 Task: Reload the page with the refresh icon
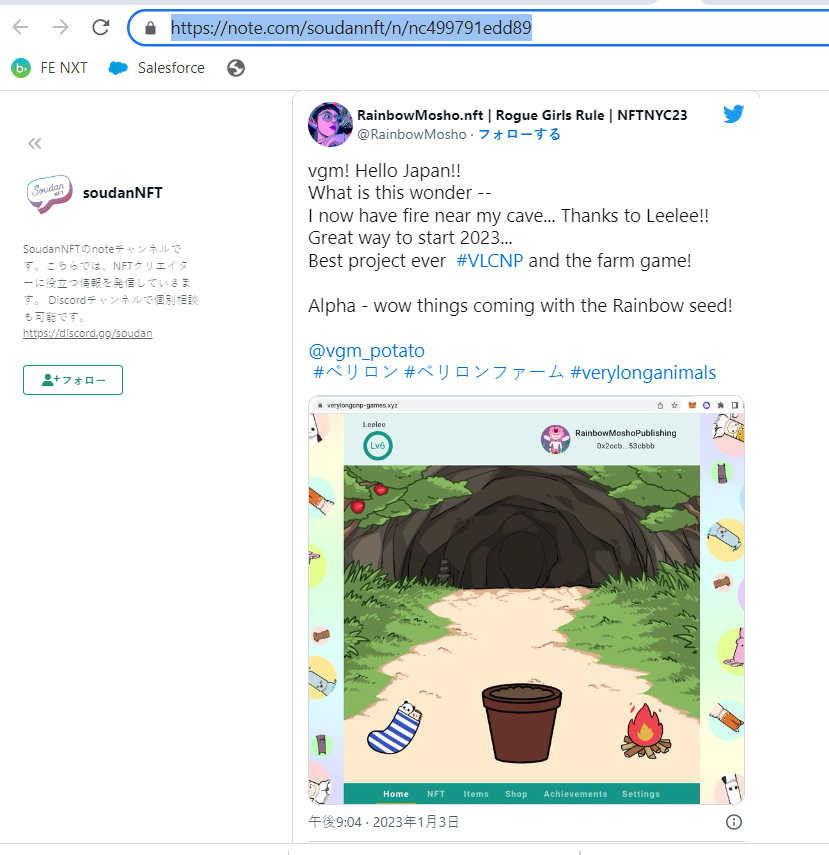coord(101,27)
